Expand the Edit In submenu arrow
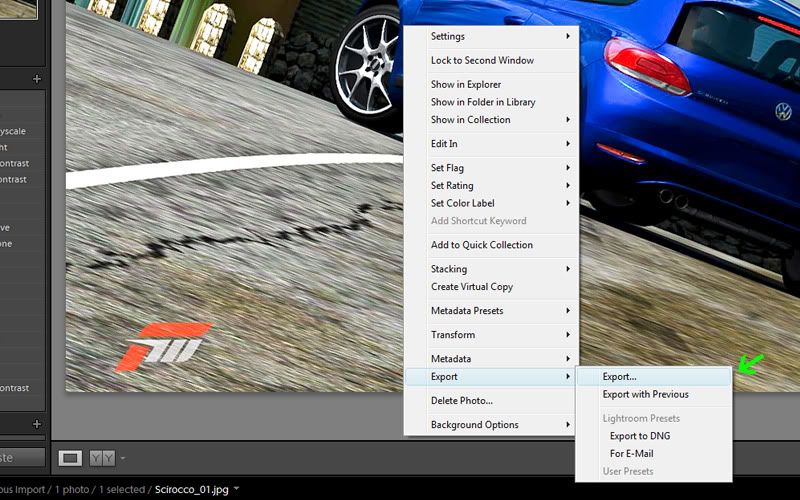Image resolution: width=800 pixels, height=500 pixels. pyautogui.click(x=568, y=144)
